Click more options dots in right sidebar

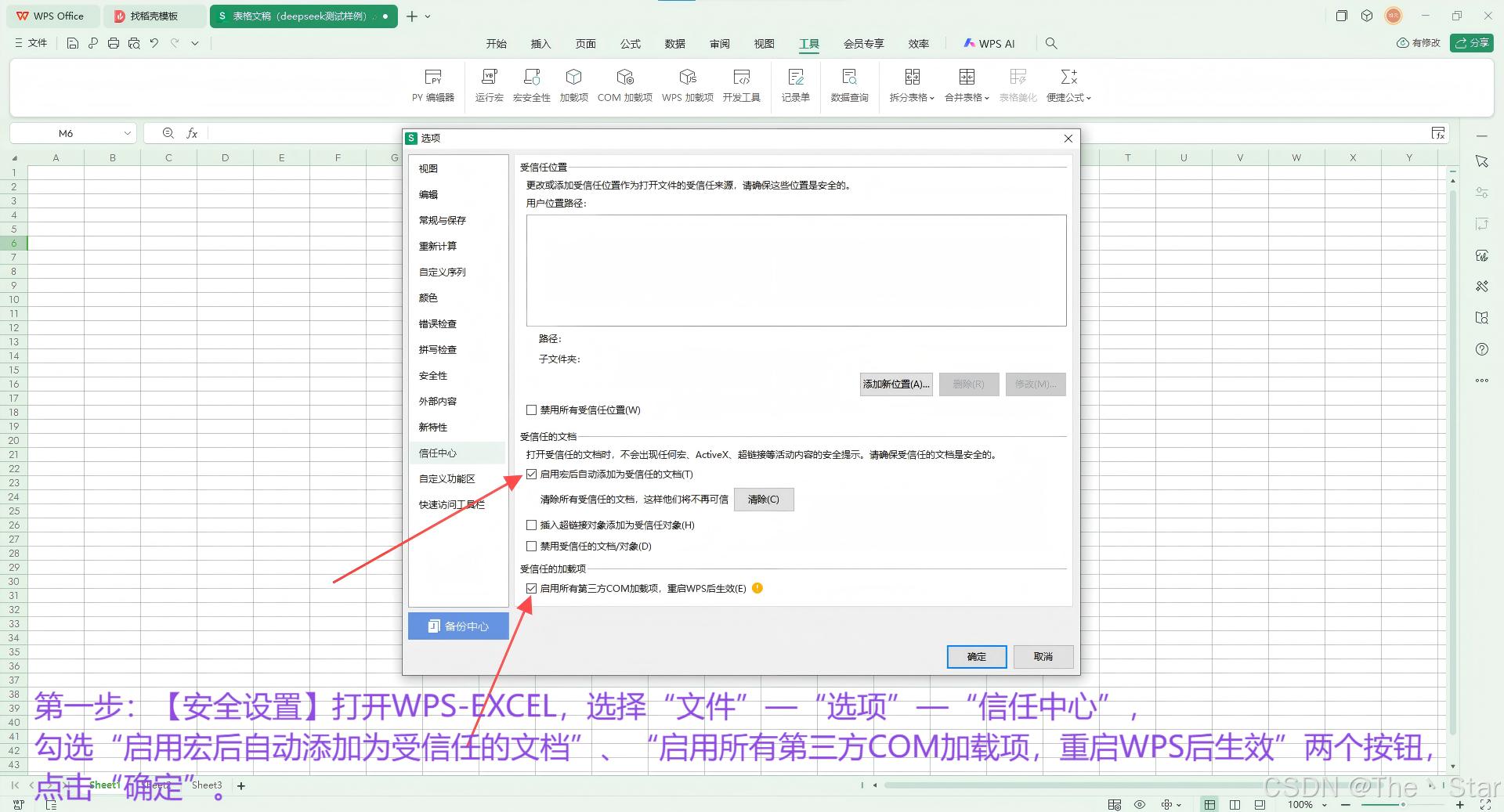tap(1482, 381)
